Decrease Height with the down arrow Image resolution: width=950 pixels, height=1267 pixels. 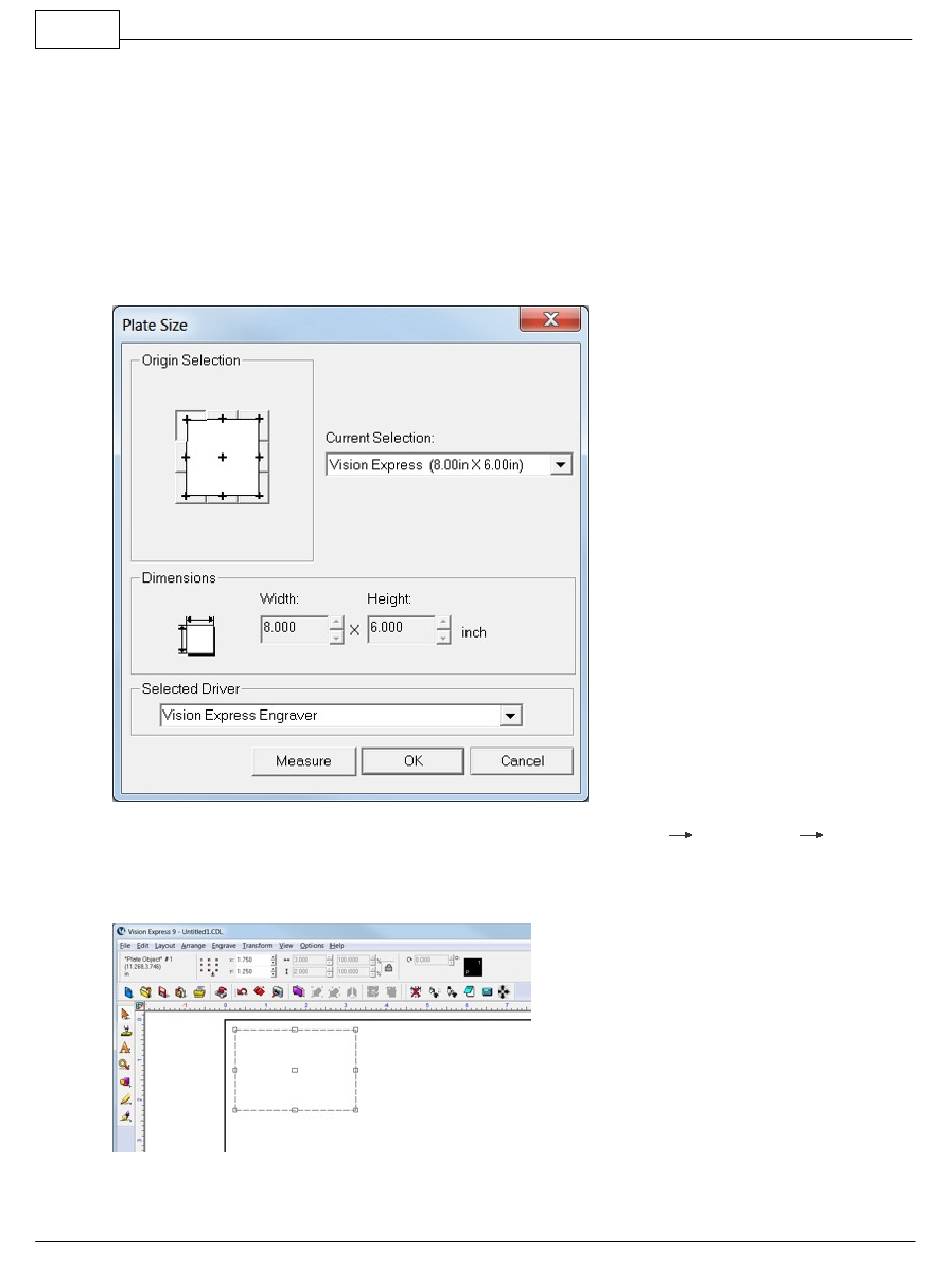pos(444,637)
